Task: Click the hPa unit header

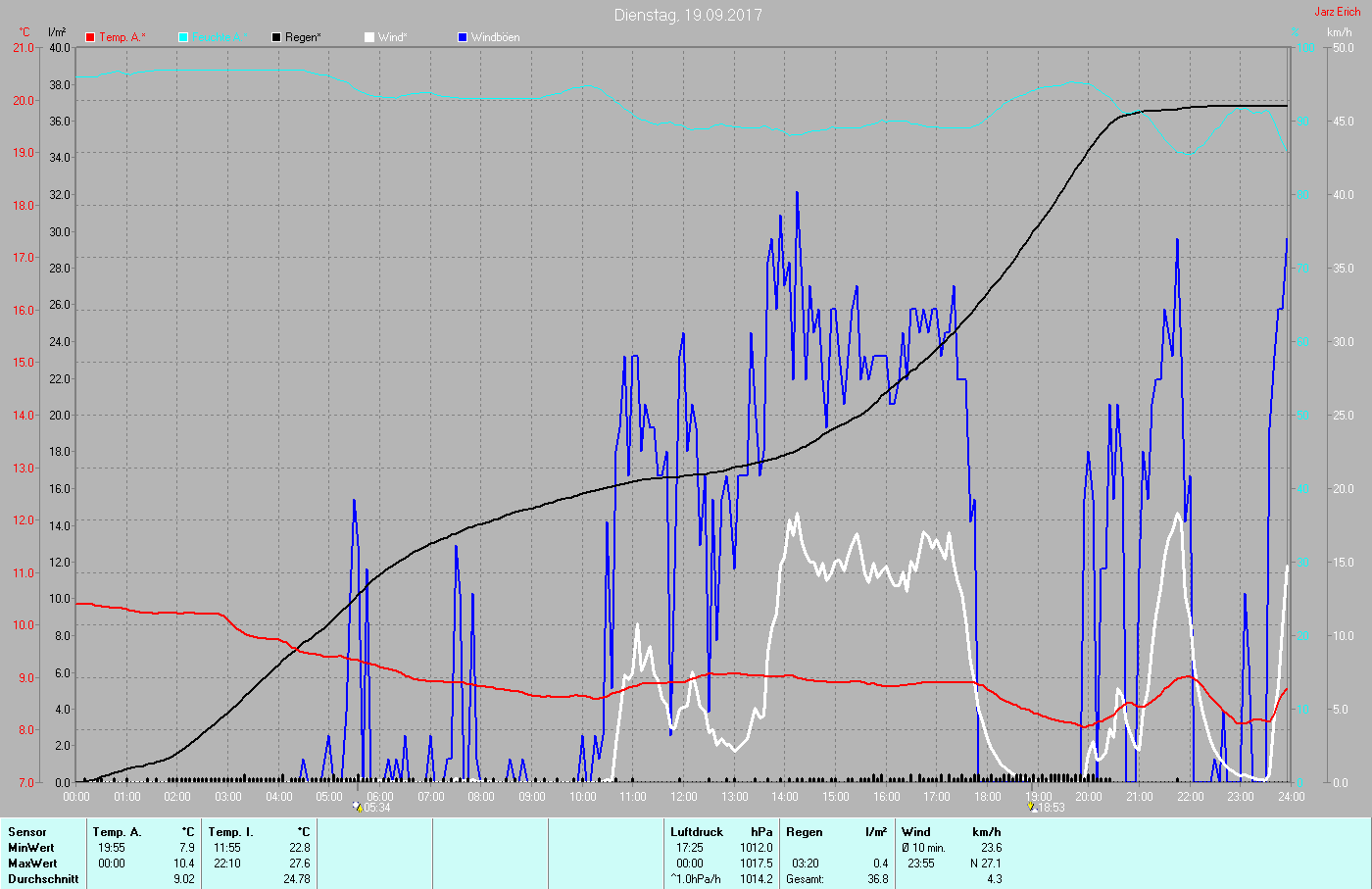Action: (x=761, y=832)
